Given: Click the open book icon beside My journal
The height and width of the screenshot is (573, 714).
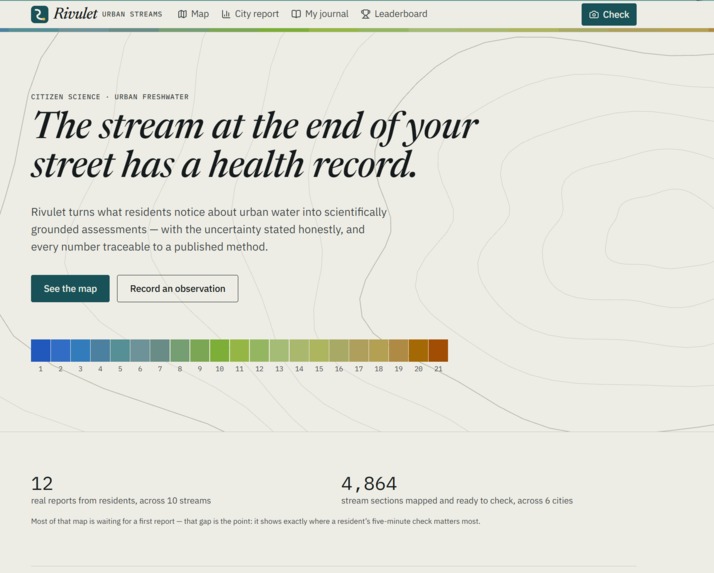Looking at the screenshot, I should point(296,14).
